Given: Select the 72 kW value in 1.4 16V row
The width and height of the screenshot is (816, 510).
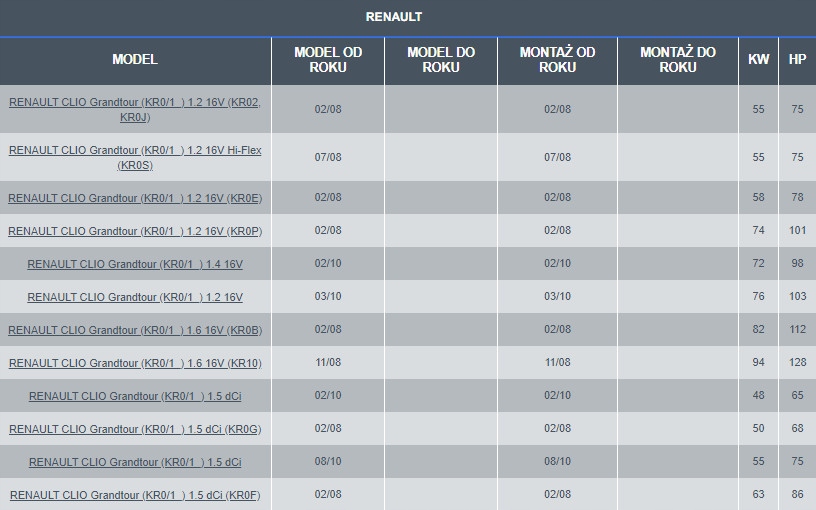Looking at the screenshot, I should coord(758,263).
